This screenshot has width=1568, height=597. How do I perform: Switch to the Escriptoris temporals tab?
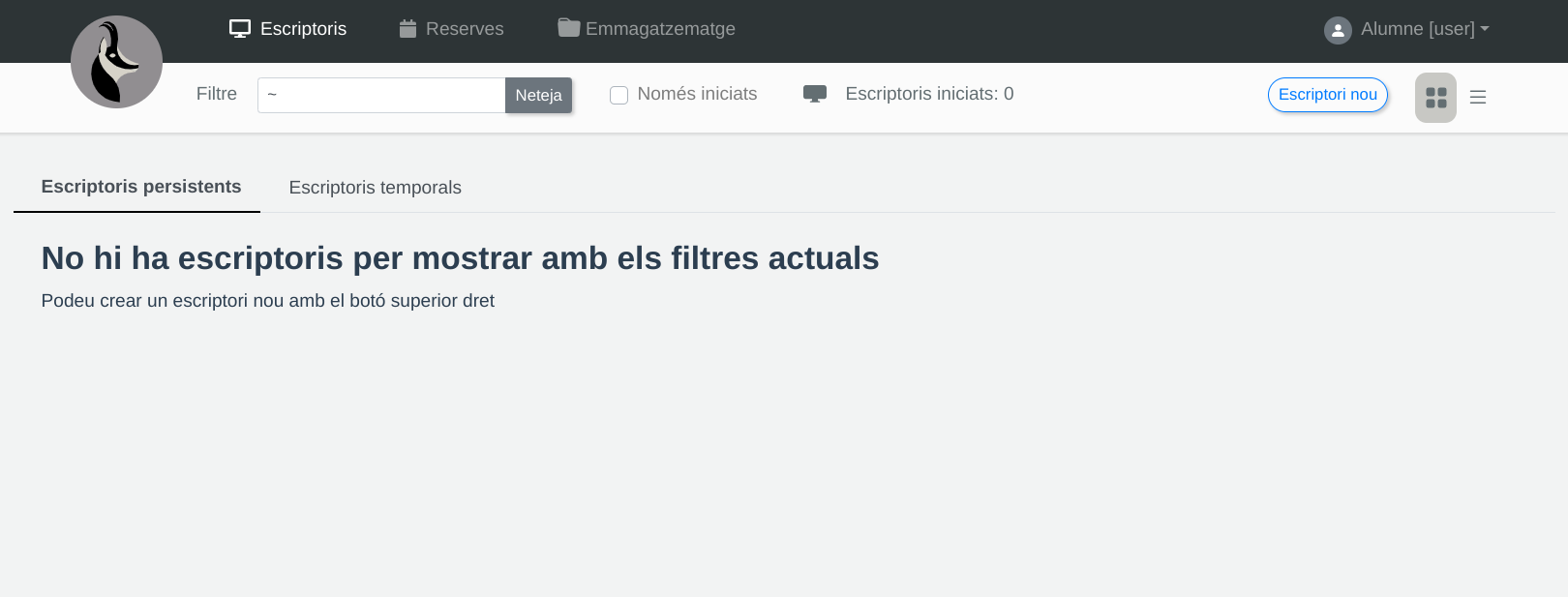coord(375,188)
